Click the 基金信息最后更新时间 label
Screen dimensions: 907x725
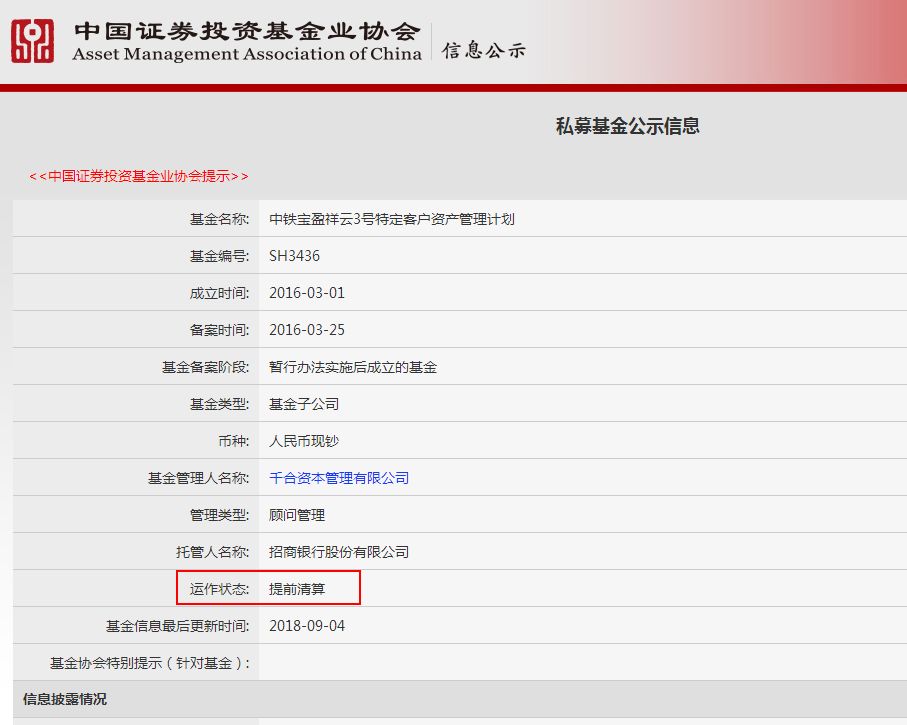(178, 626)
